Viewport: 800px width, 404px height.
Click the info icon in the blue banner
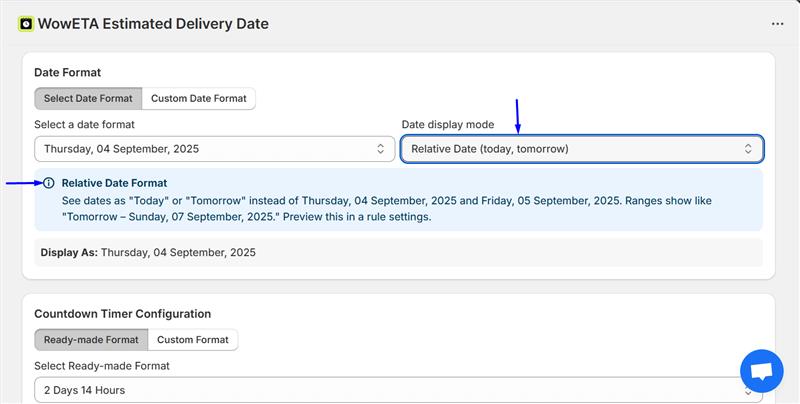[49, 183]
